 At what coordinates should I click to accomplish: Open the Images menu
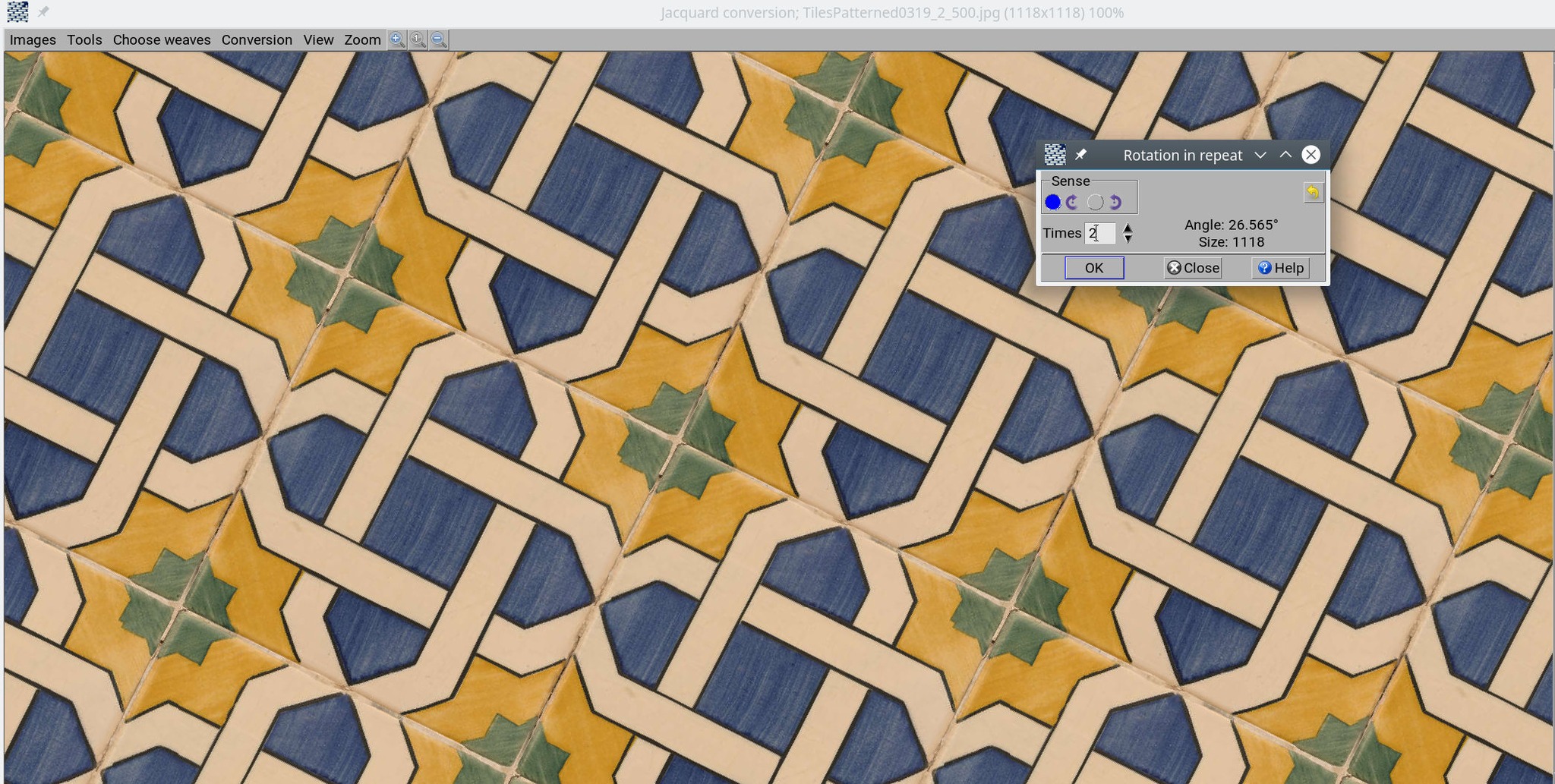pos(33,39)
